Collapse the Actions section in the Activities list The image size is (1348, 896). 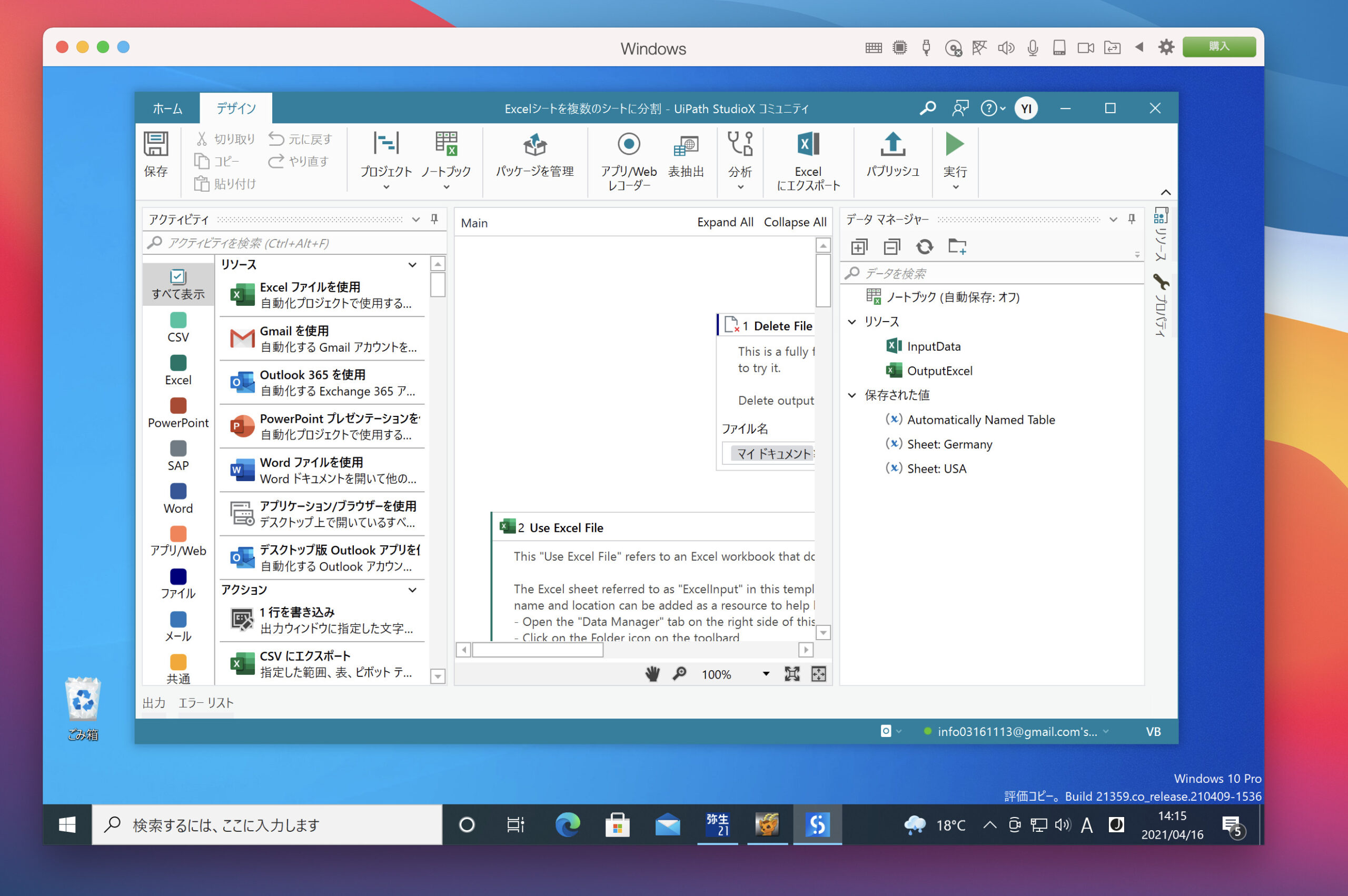tap(412, 590)
